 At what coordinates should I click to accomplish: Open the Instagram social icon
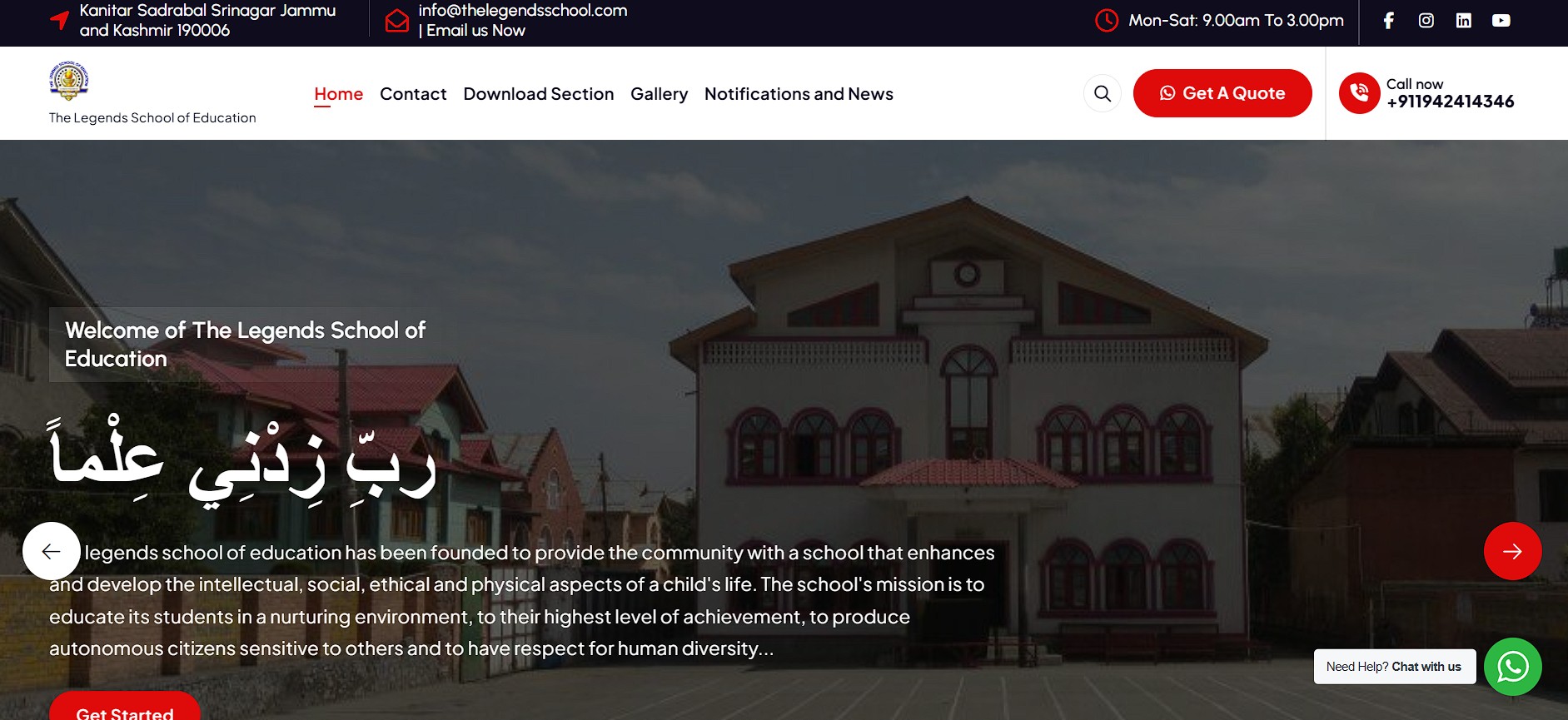click(1426, 21)
